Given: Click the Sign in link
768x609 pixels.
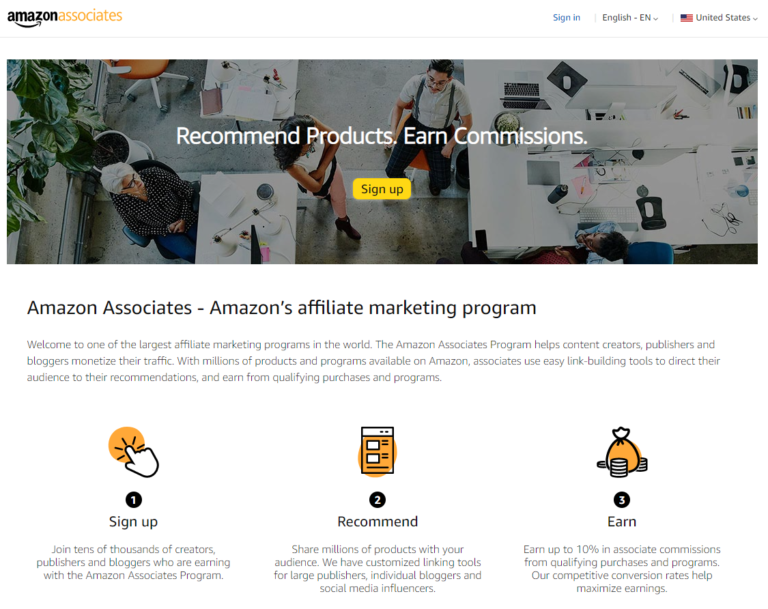Looking at the screenshot, I should point(566,18).
